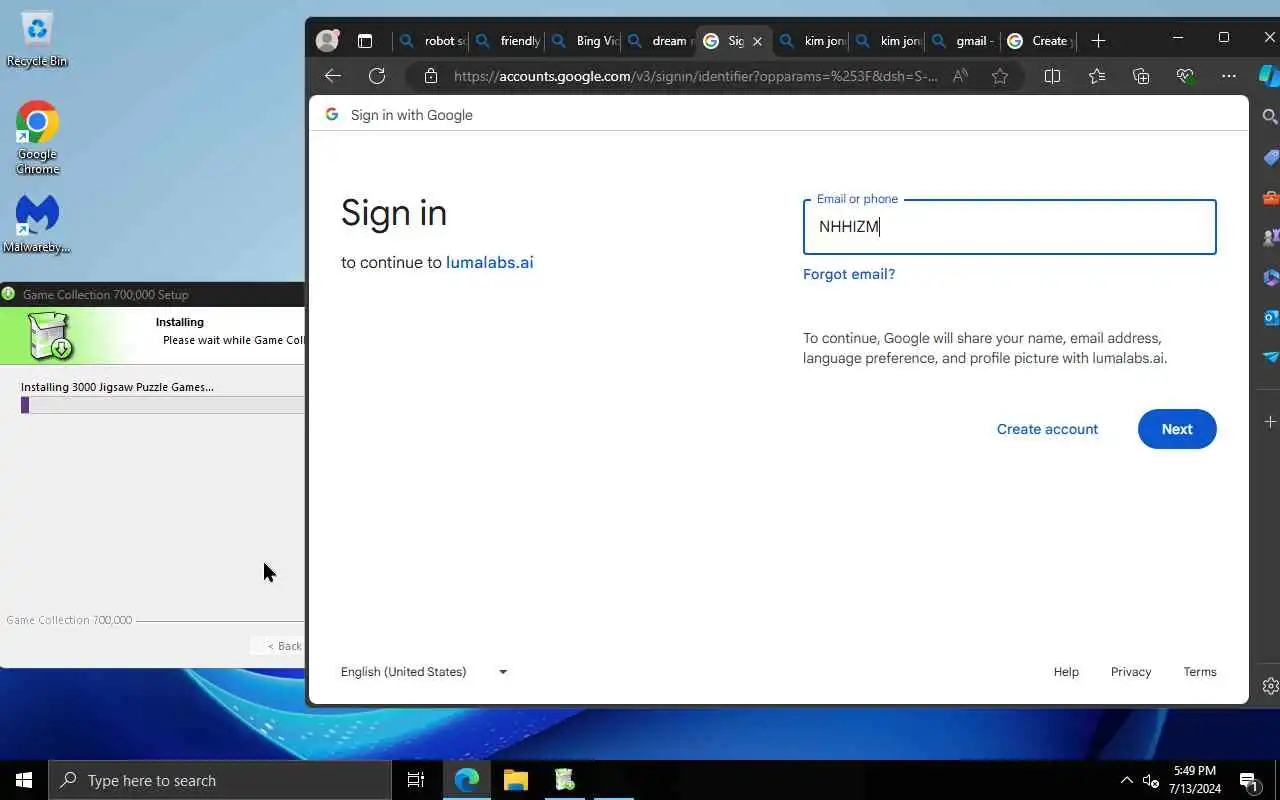Click the muted volume tray icon
1280x800 pixels.
click(x=1151, y=780)
